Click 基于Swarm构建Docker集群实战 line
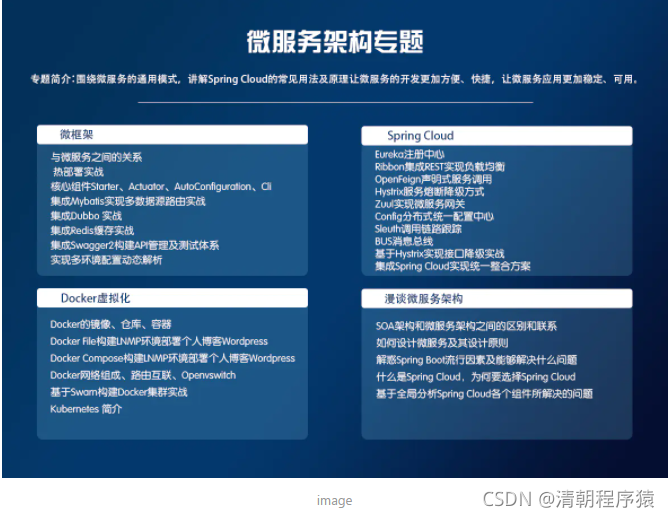This screenshot has height=517, width=669. 119,392
